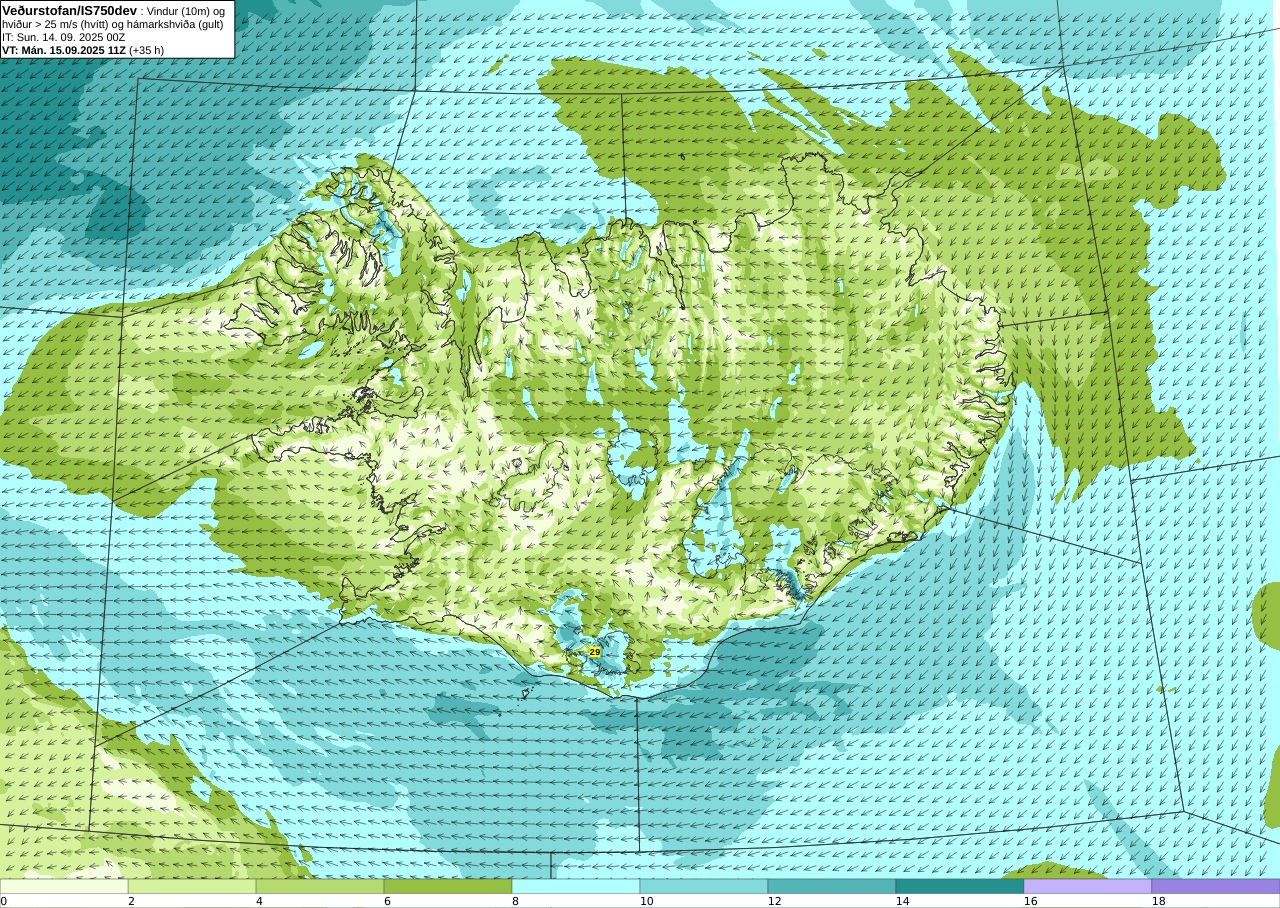The height and width of the screenshot is (908, 1280).
Task: Click the 'VT: Mán. 15.09.2025 11Z' line
Action: [64, 50]
